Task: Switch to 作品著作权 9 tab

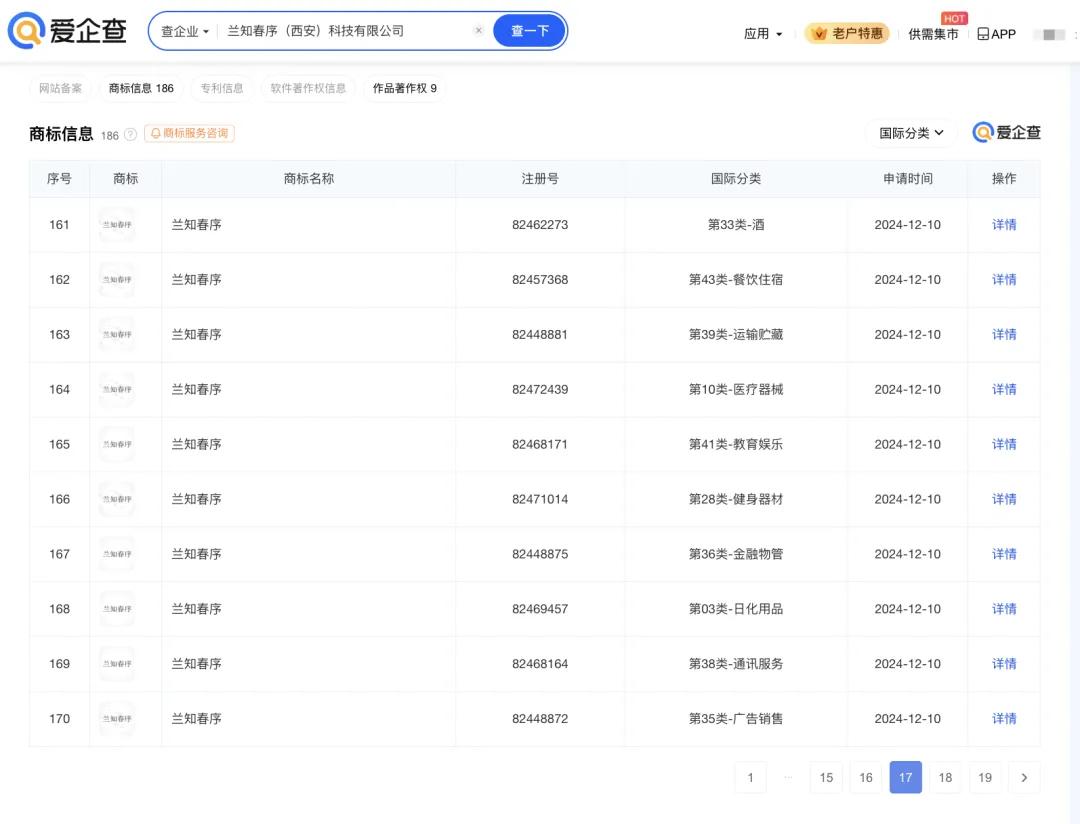Action: pos(404,88)
